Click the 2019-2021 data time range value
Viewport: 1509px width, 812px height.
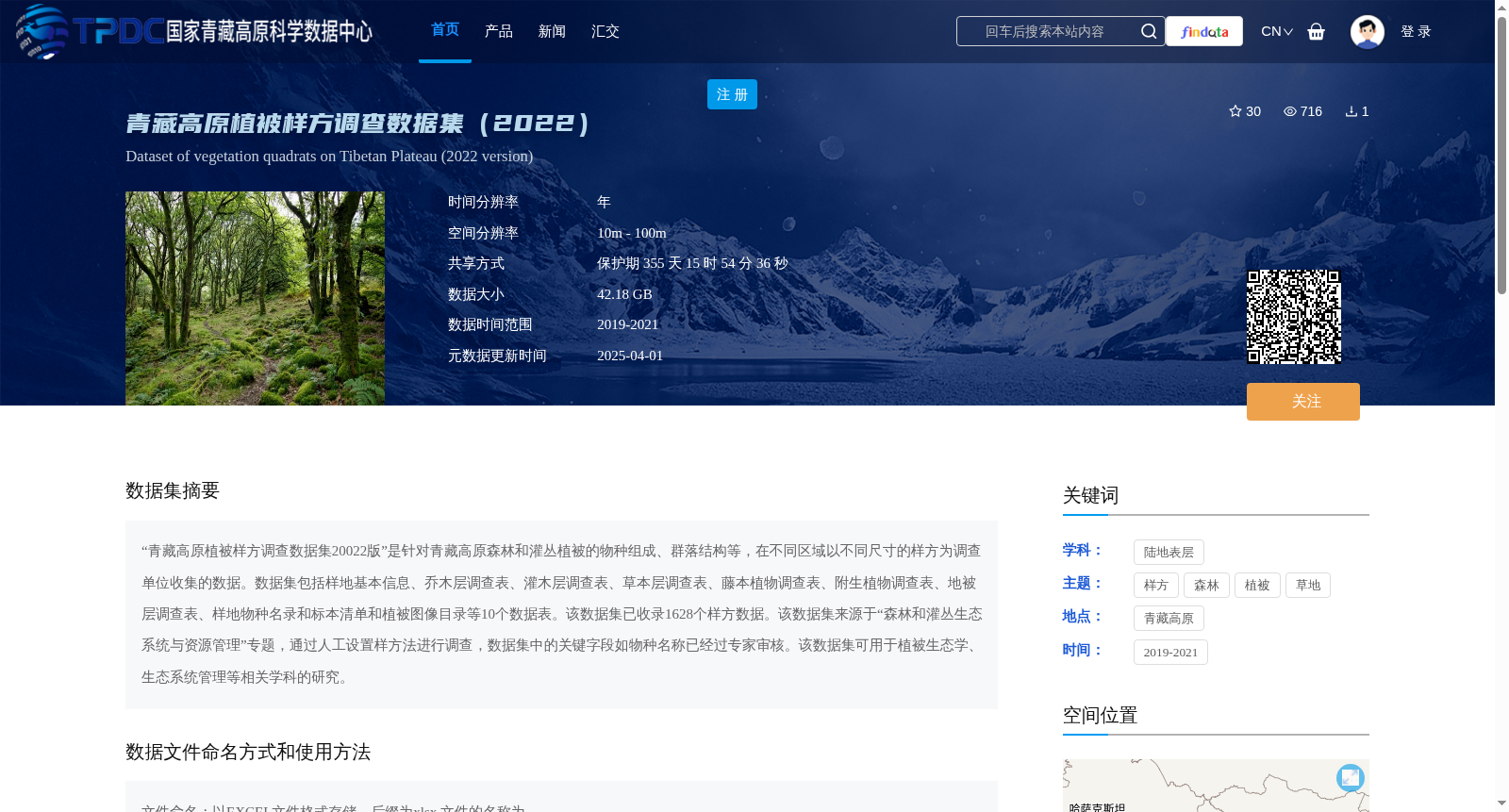click(x=628, y=324)
